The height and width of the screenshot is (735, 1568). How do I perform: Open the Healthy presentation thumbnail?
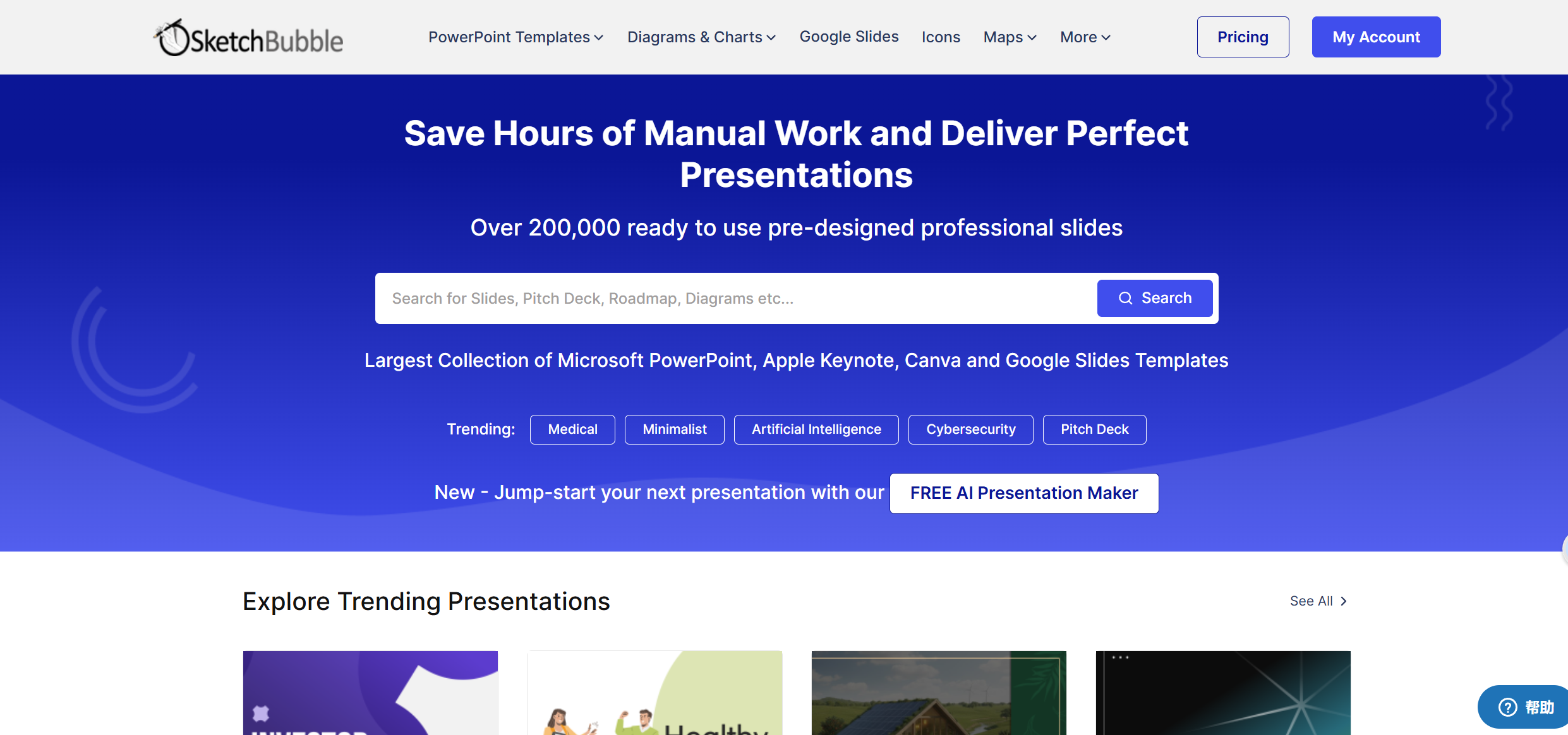654,693
